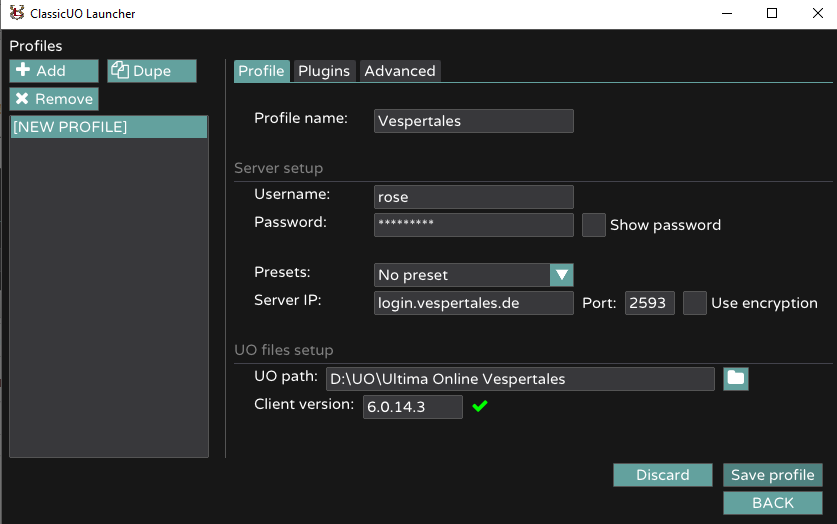Enable the Show password checkbox
The height and width of the screenshot is (524, 837).
[594, 225]
